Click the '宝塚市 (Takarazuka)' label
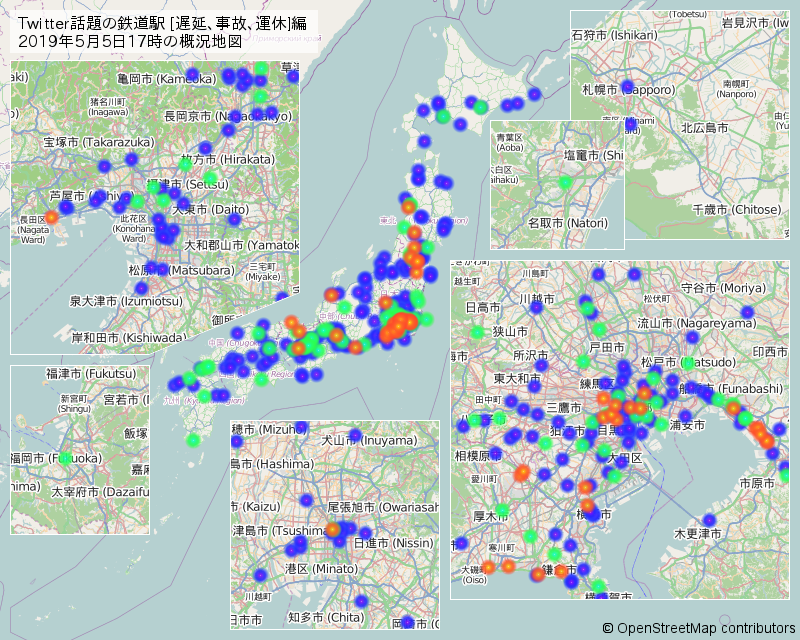 click(99, 142)
